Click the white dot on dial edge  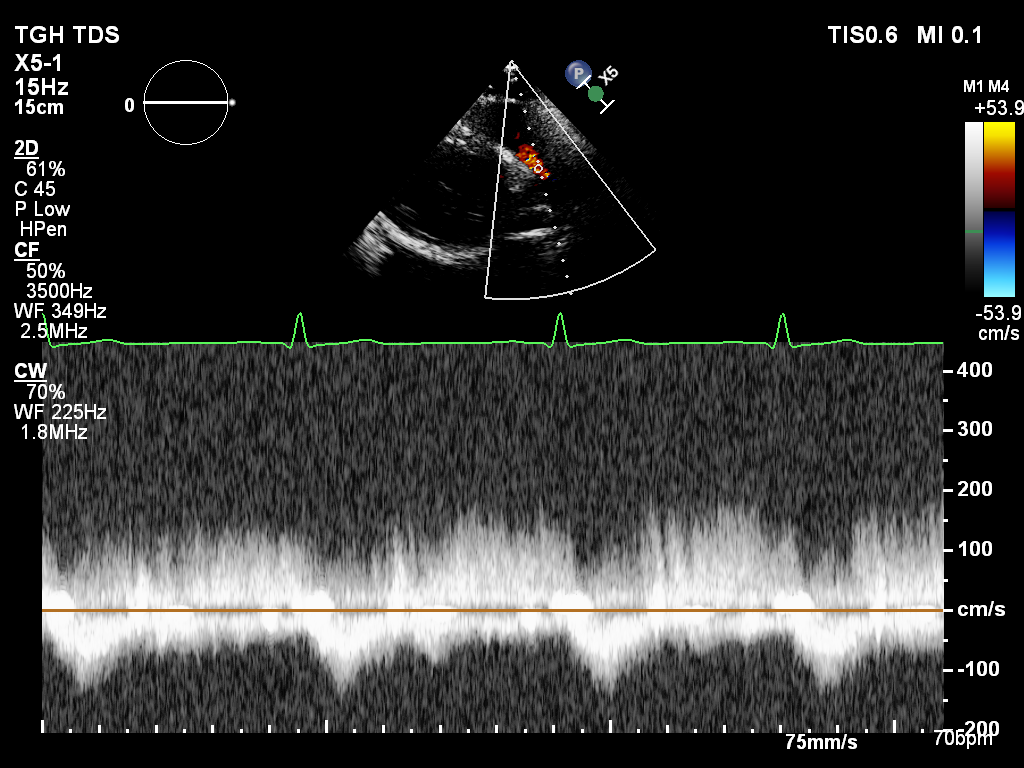pyautogui.click(x=232, y=102)
